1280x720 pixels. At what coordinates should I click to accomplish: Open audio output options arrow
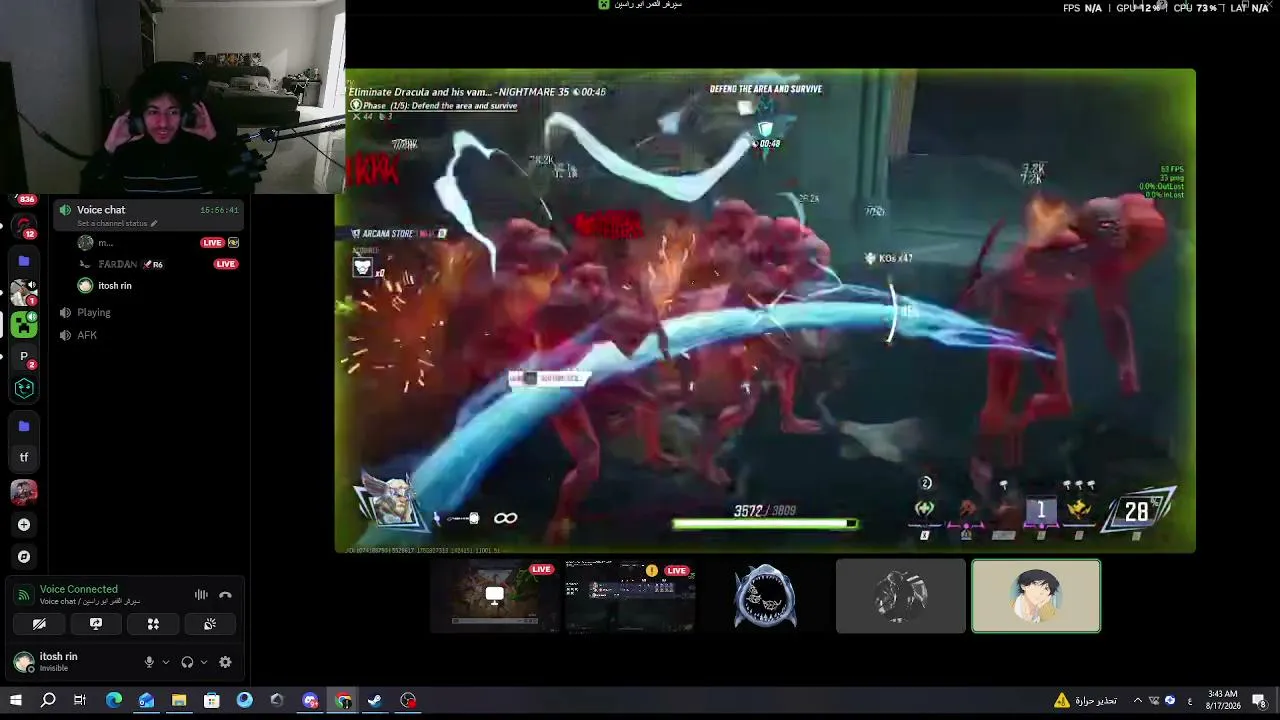coord(204,662)
